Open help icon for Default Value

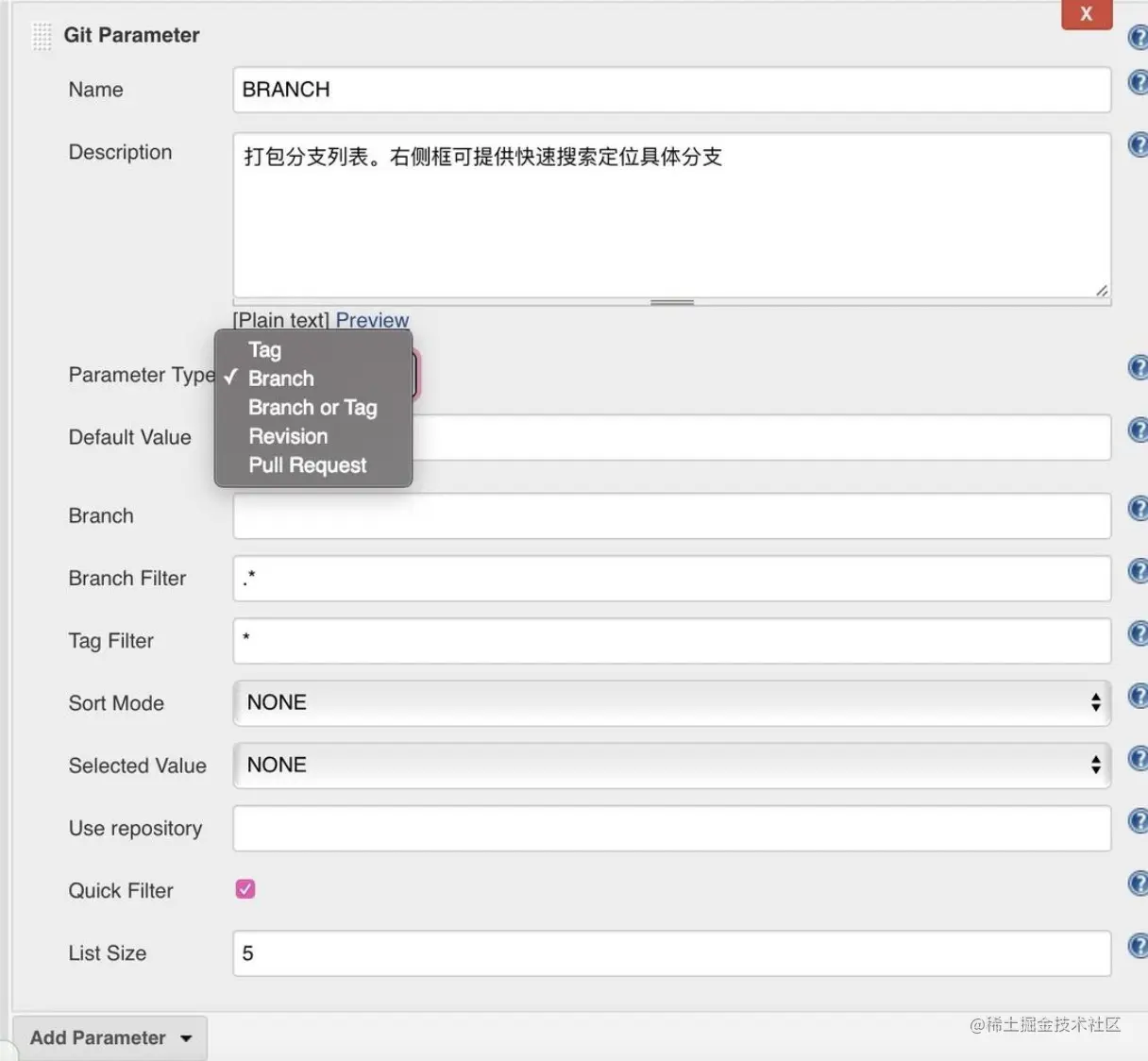point(1139,429)
